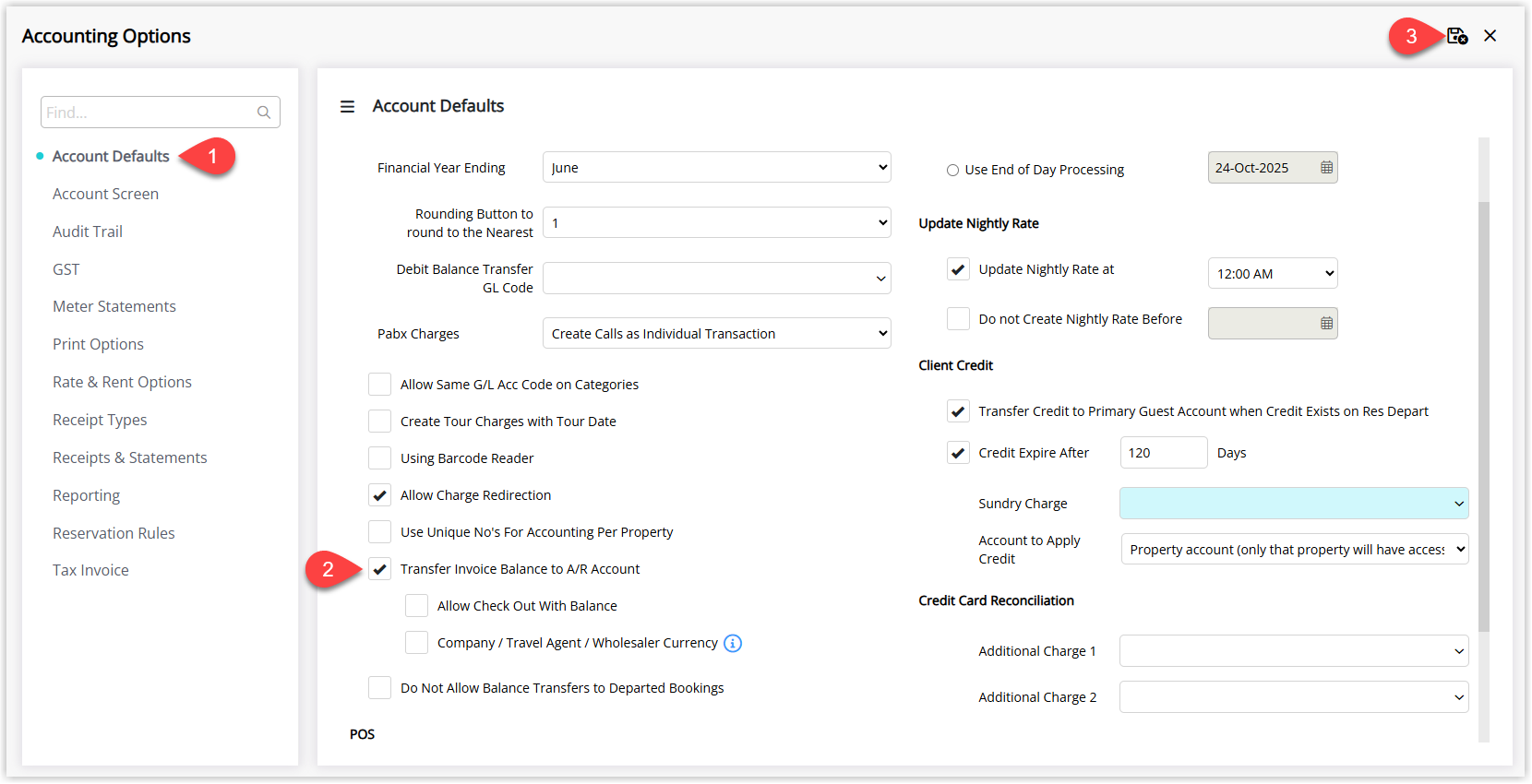Tick Company / Travel Agent / Wholesaler Currency

416,642
